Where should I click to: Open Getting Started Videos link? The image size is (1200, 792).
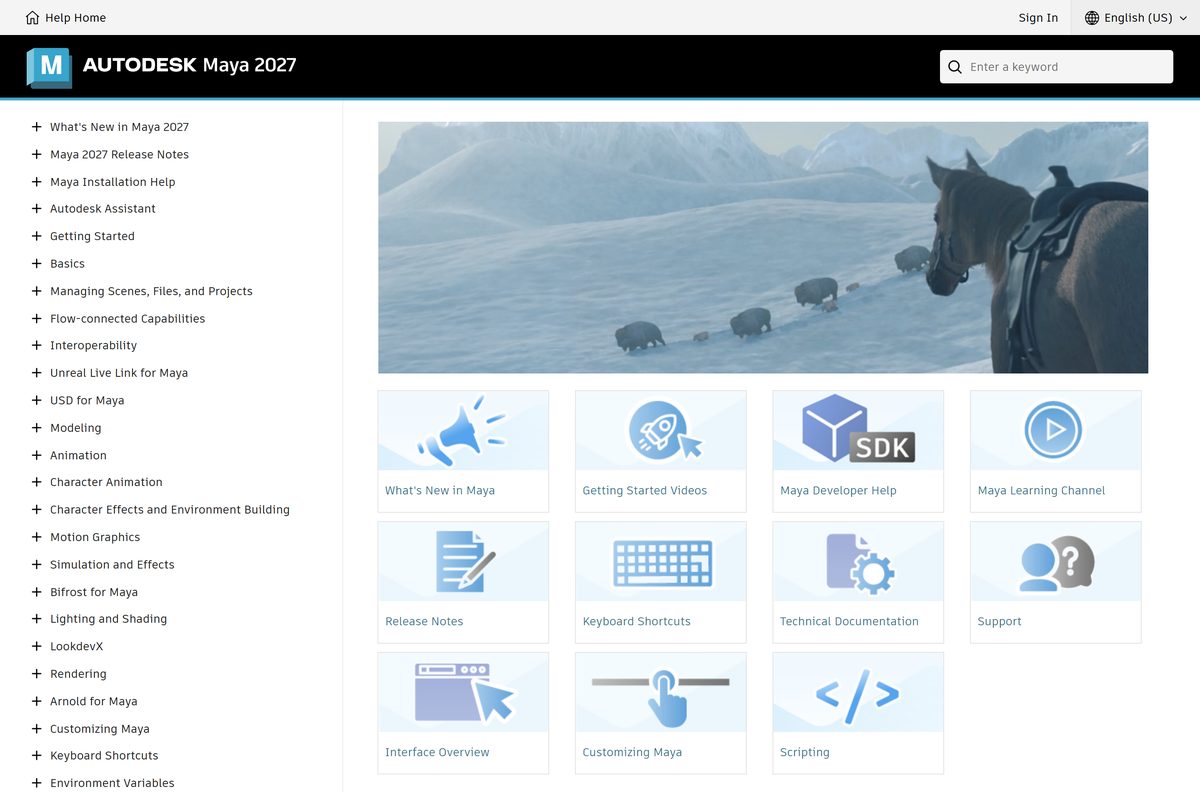645,491
